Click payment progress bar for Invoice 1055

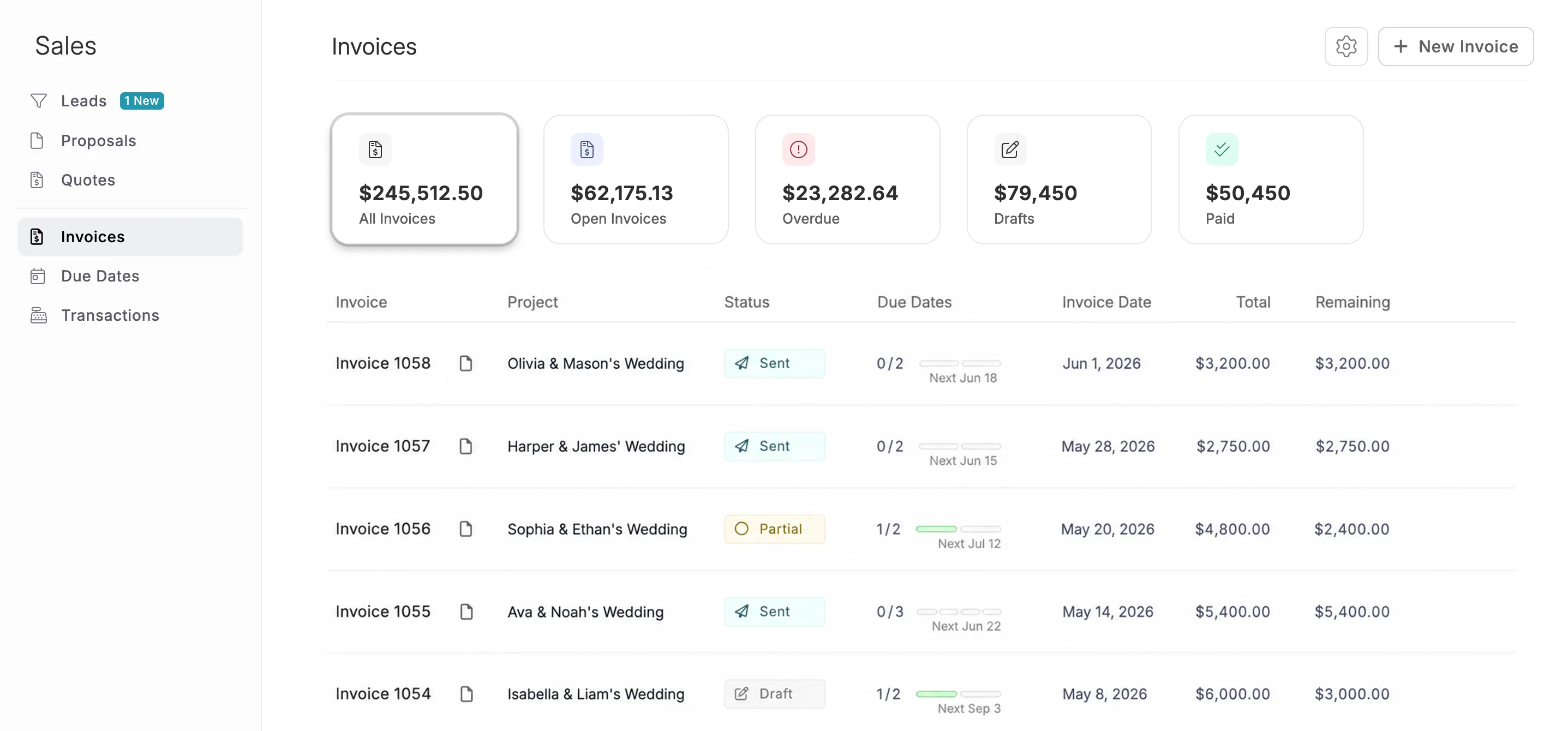pos(959,612)
